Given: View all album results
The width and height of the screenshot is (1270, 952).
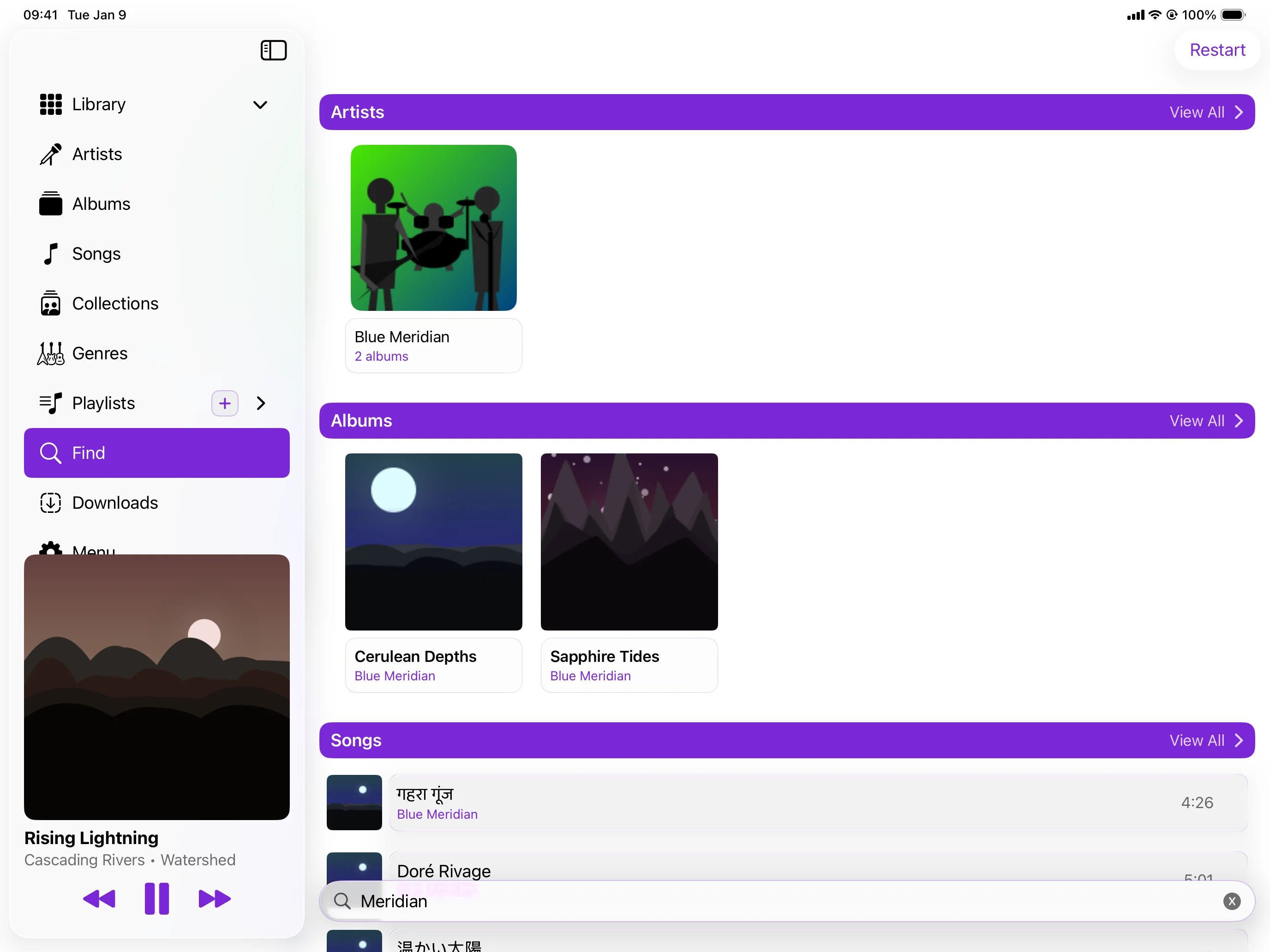Looking at the screenshot, I should pyautogui.click(x=1205, y=421).
